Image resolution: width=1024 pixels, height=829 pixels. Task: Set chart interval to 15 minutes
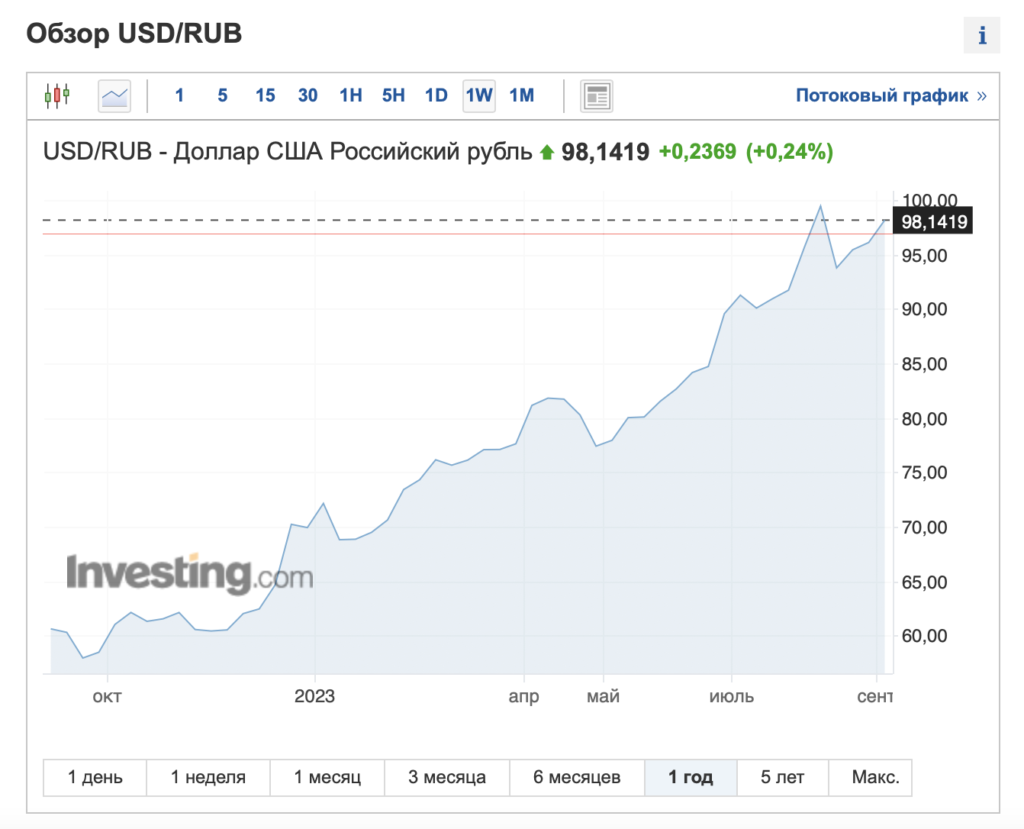tap(265, 96)
